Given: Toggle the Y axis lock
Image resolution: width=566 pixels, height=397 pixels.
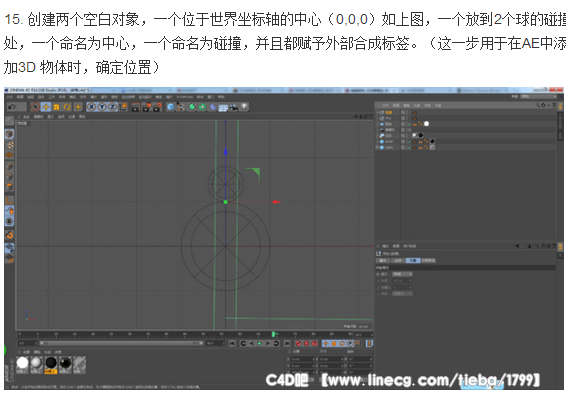Looking at the screenshot, I should pyautogui.click(x=102, y=107).
